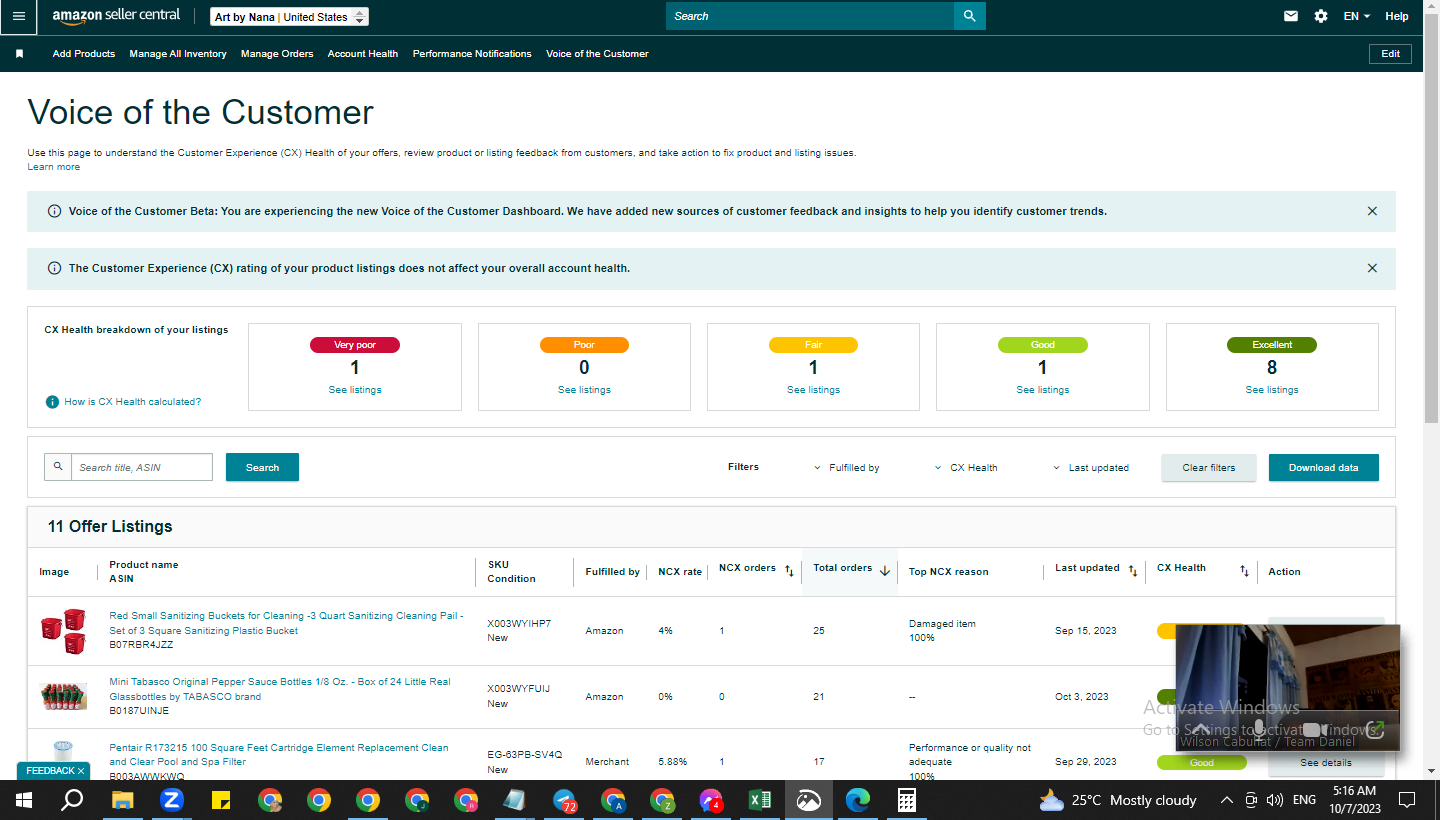The height and width of the screenshot is (820, 1440).
Task: Click the teal Search button
Action: click(x=262, y=467)
